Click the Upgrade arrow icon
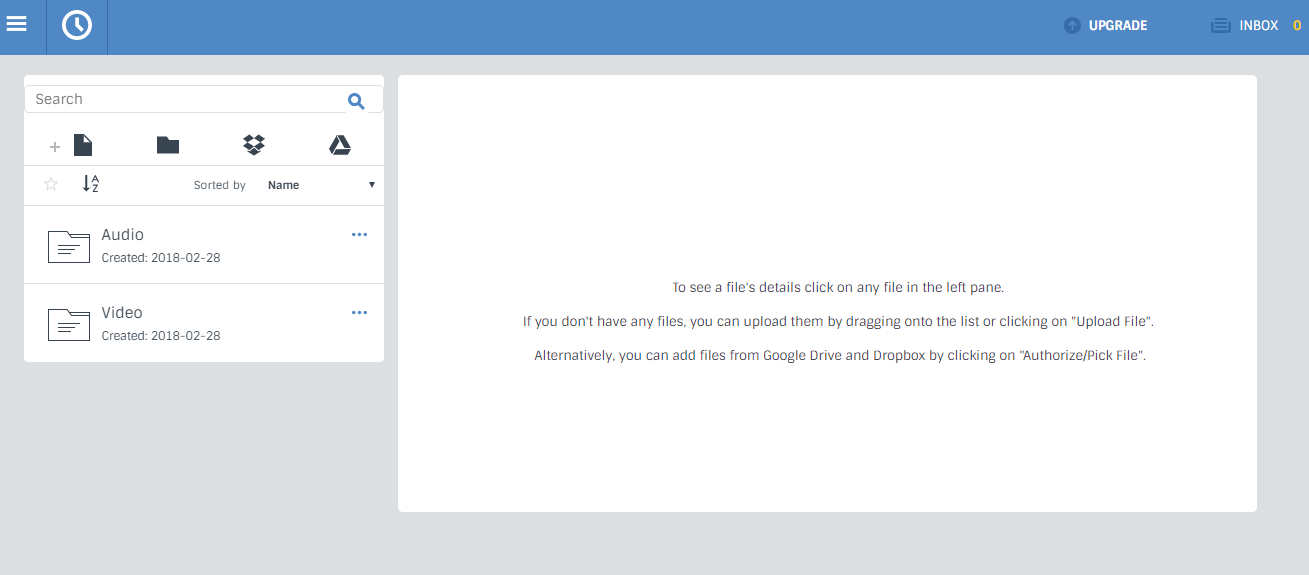This screenshot has height=575, width=1309. coord(1072,26)
